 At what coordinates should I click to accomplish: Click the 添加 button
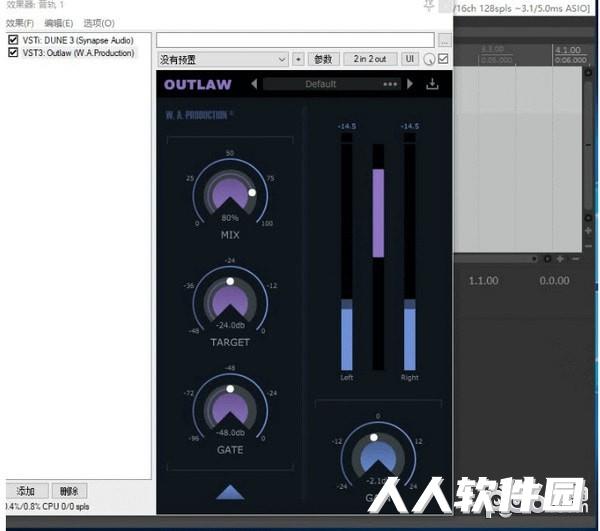26,491
